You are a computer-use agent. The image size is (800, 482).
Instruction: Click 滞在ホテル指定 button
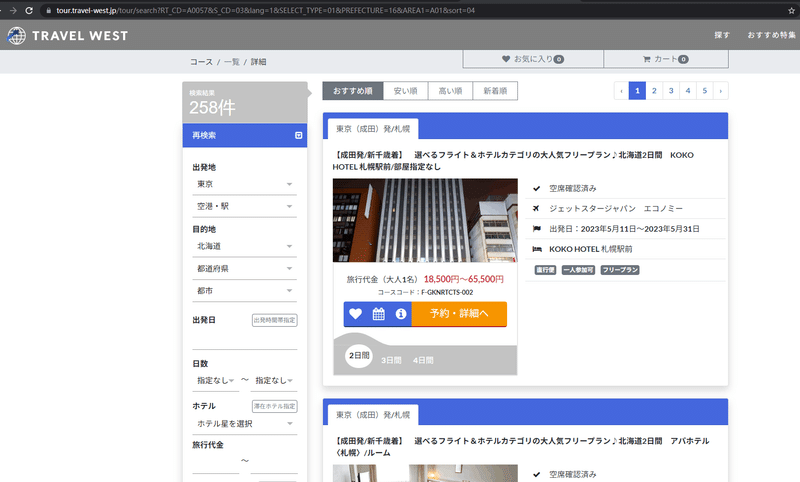tap(274, 406)
